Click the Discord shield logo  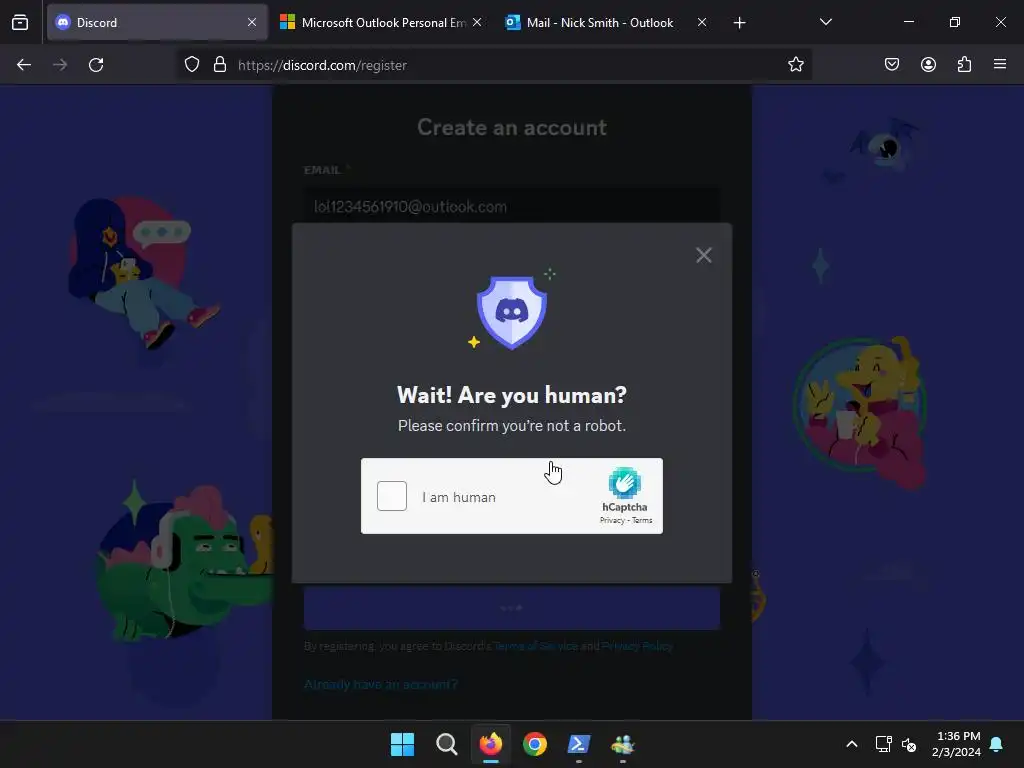[511, 312]
